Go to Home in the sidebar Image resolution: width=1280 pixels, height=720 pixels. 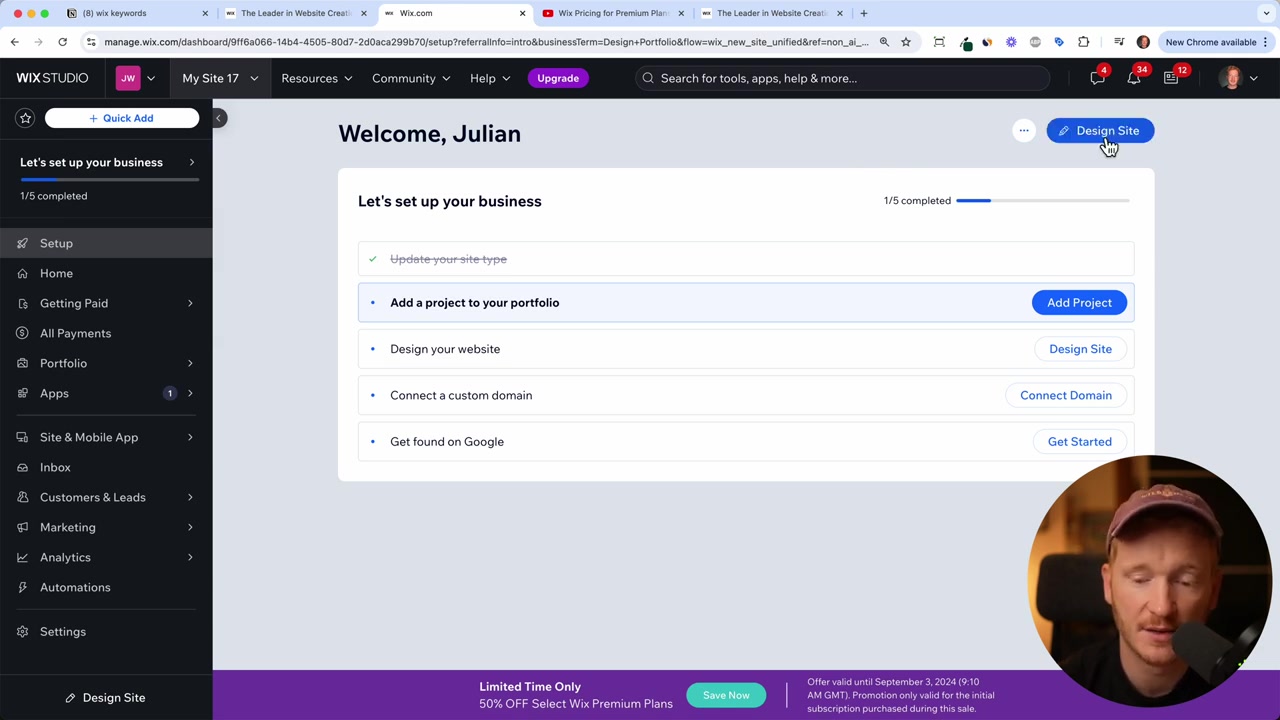pos(106,273)
